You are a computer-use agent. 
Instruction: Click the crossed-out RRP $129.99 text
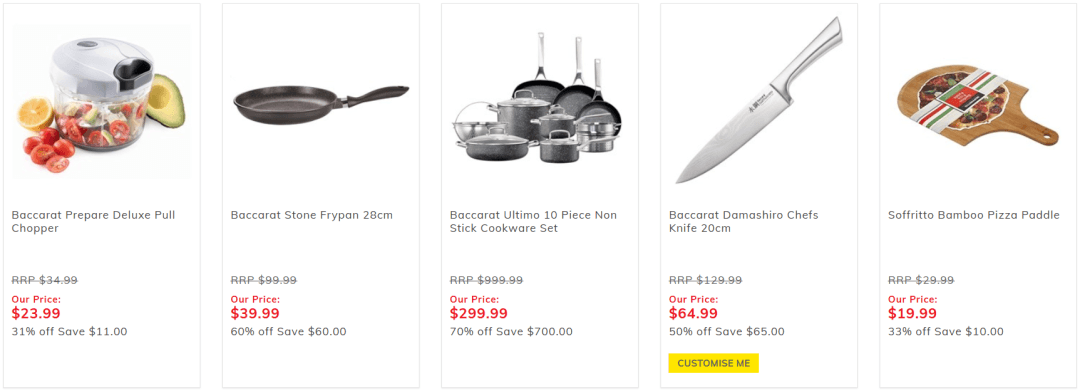705,280
